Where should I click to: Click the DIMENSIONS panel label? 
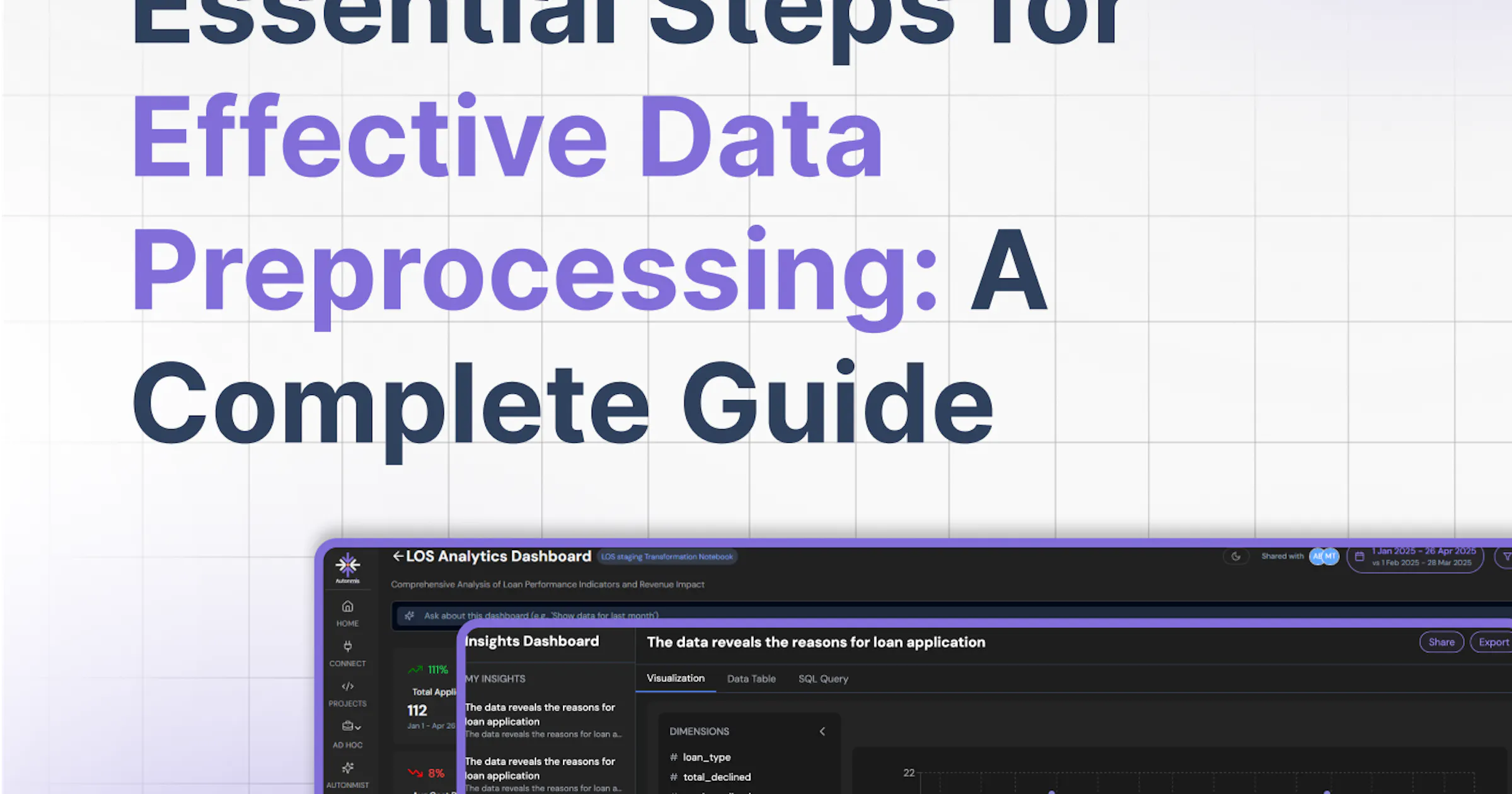pos(699,731)
